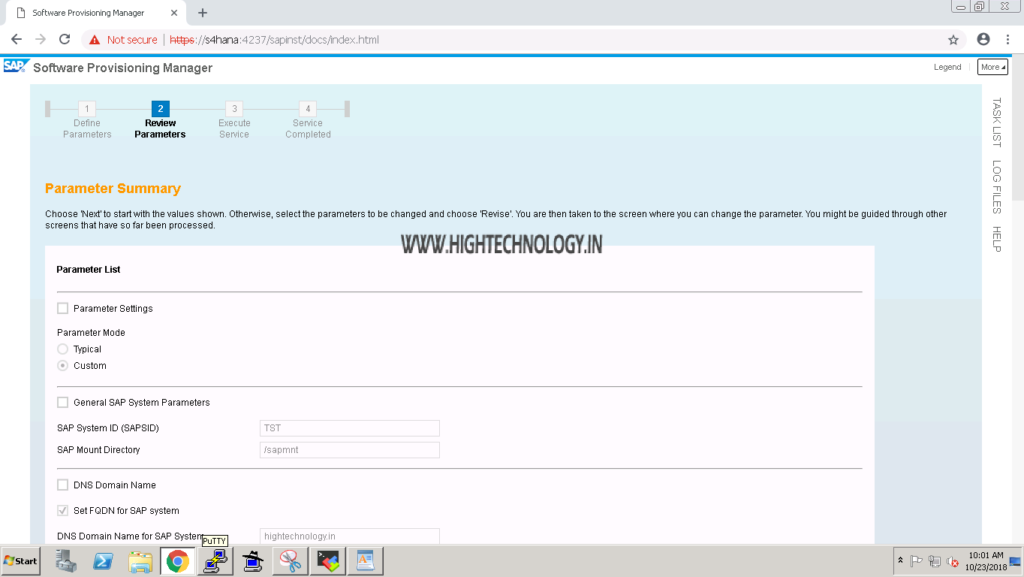Screen dimensions: 1024x577
Task: Show hidden system tray icons
Action: point(900,561)
